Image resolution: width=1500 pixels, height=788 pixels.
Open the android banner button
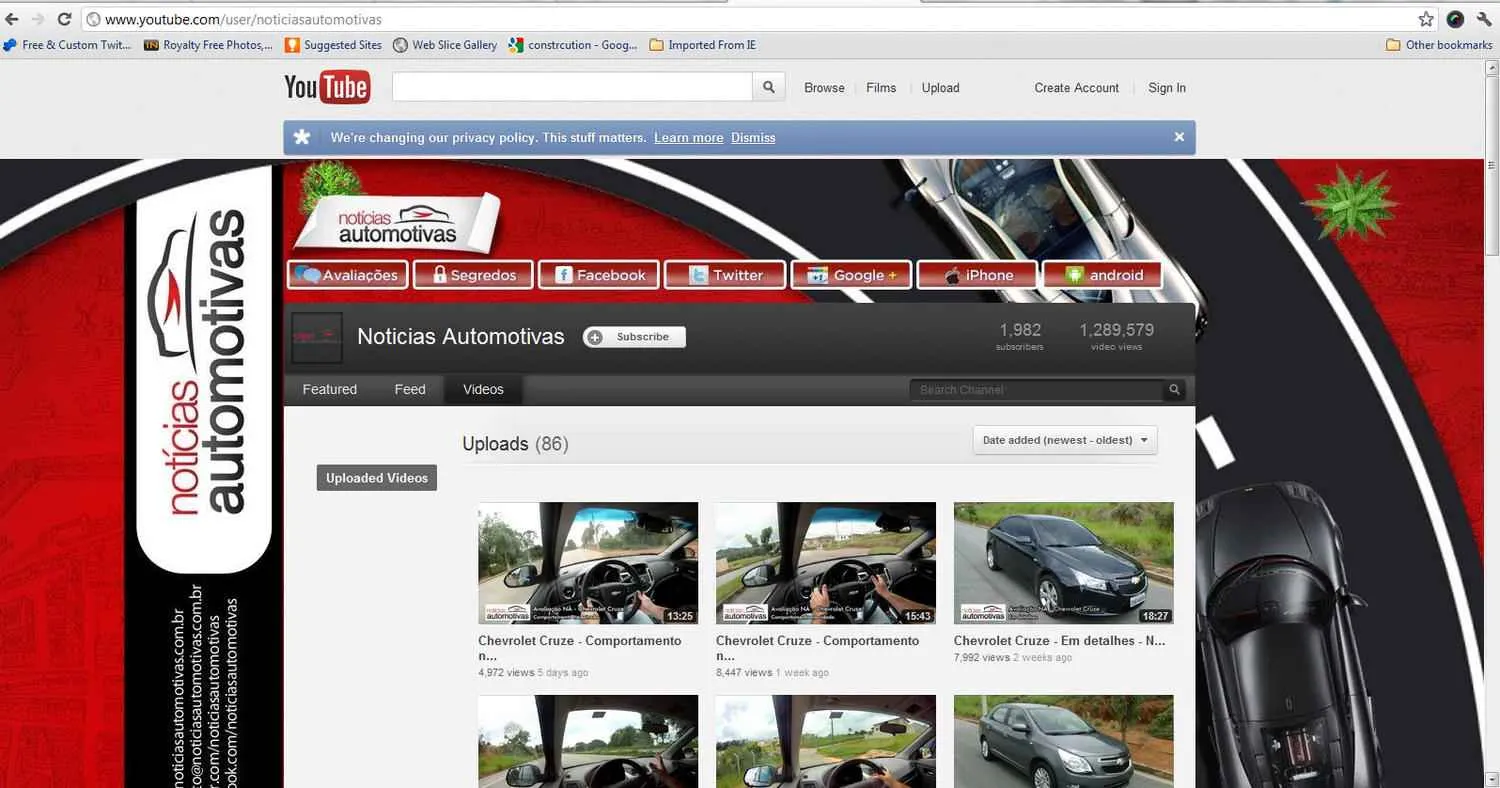click(1102, 275)
